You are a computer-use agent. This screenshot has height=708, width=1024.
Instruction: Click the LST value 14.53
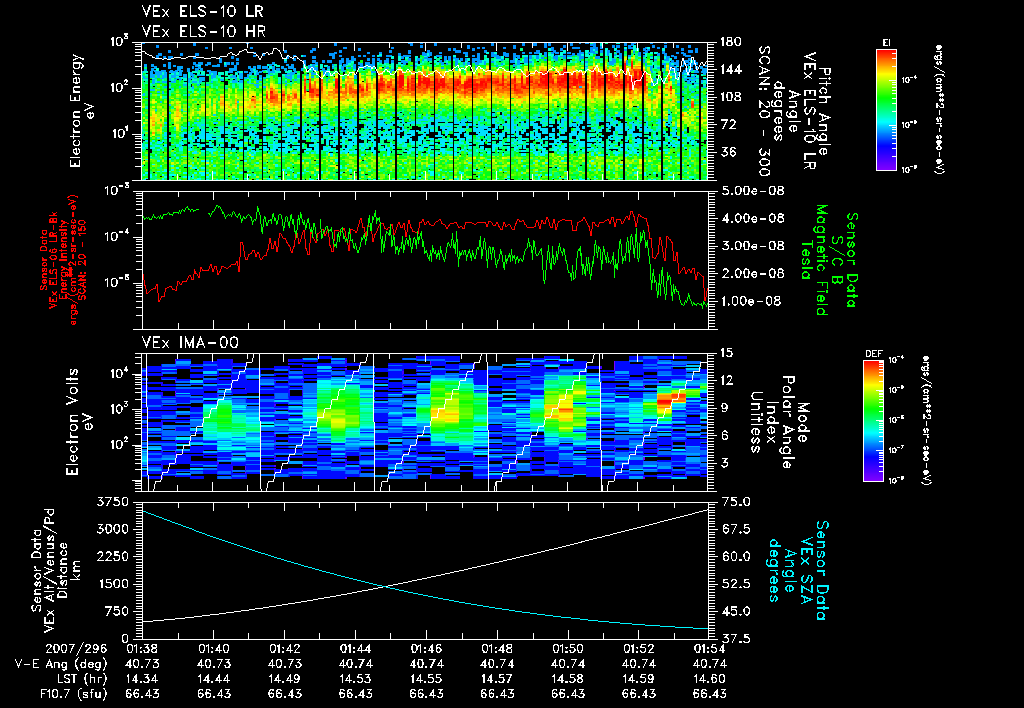(355, 679)
